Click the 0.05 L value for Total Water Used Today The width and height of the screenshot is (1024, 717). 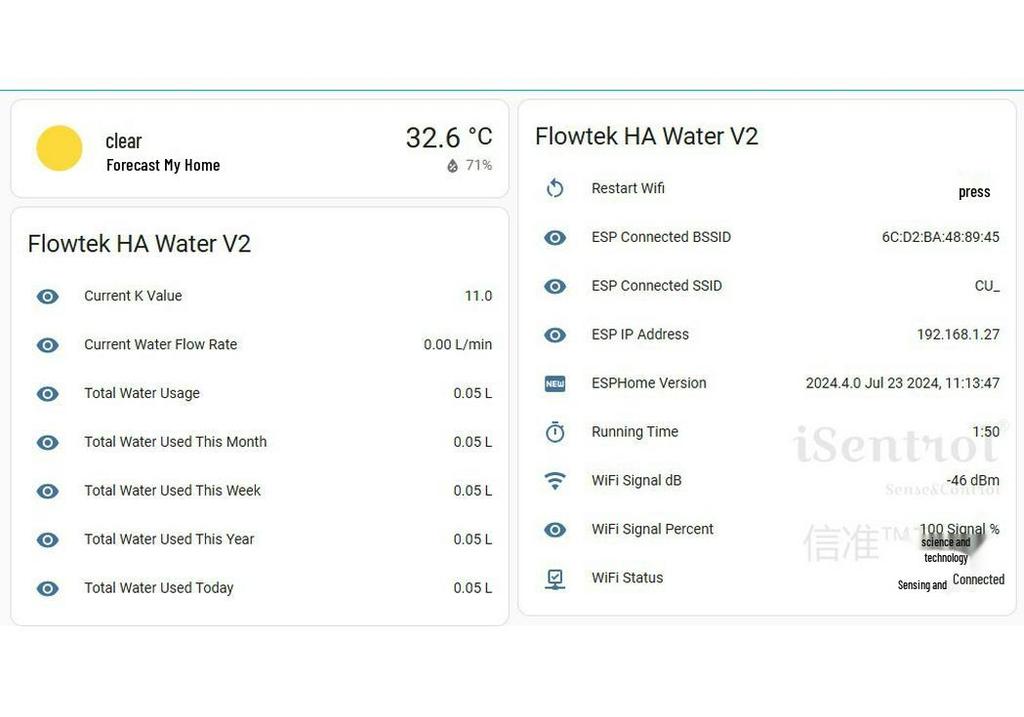[x=473, y=588]
